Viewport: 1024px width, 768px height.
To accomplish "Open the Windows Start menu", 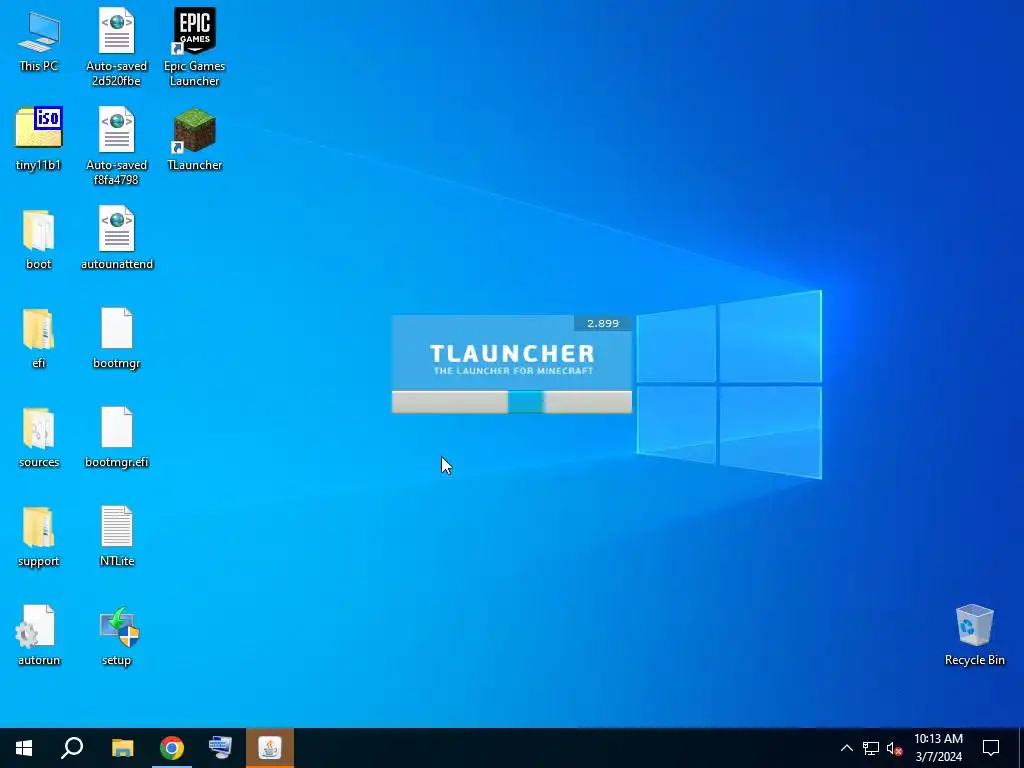I will click(x=24, y=748).
